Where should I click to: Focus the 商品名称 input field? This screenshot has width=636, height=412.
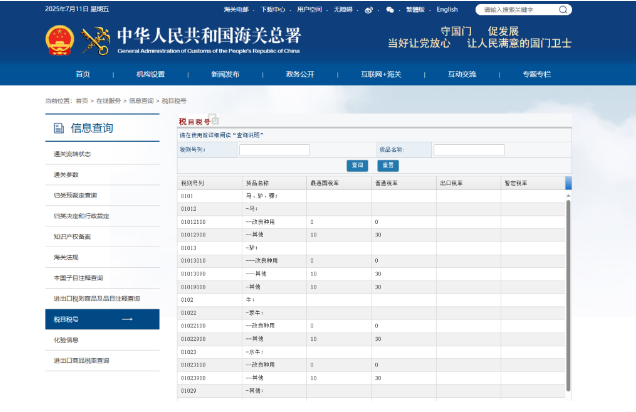click(469, 150)
